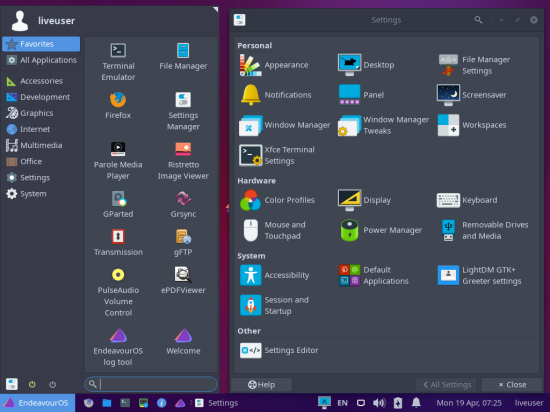Select the Office category
The width and height of the screenshot is (550, 412).
[x=41, y=162]
